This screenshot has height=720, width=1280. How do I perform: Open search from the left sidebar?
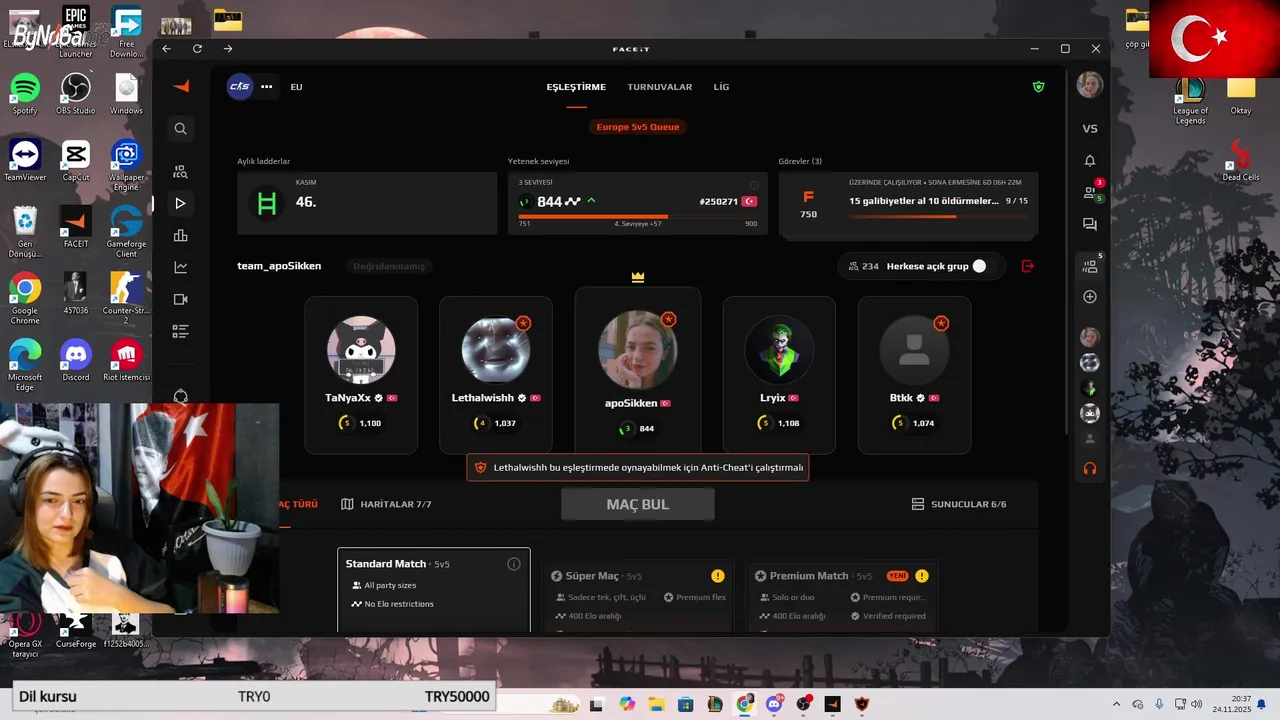tap(180, 129)
